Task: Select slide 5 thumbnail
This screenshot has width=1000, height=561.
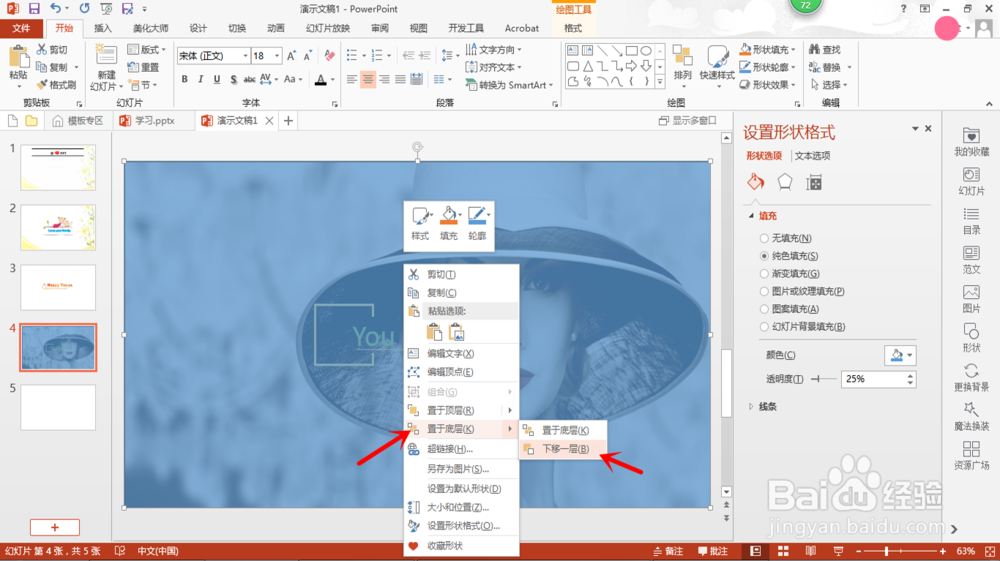Action: click(x=58, y=407)
